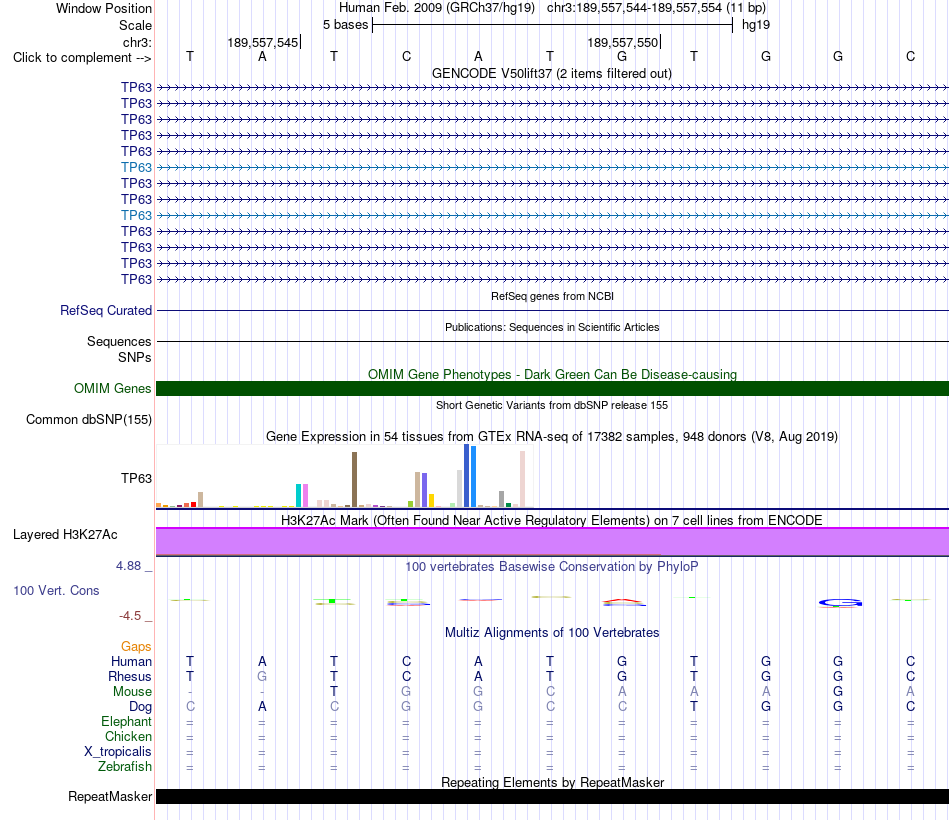The width and height of the screenshot is (950, 820).
Task: Click the '5 bases' scale label
Action: pyautogui.click(x=345, y=25)
